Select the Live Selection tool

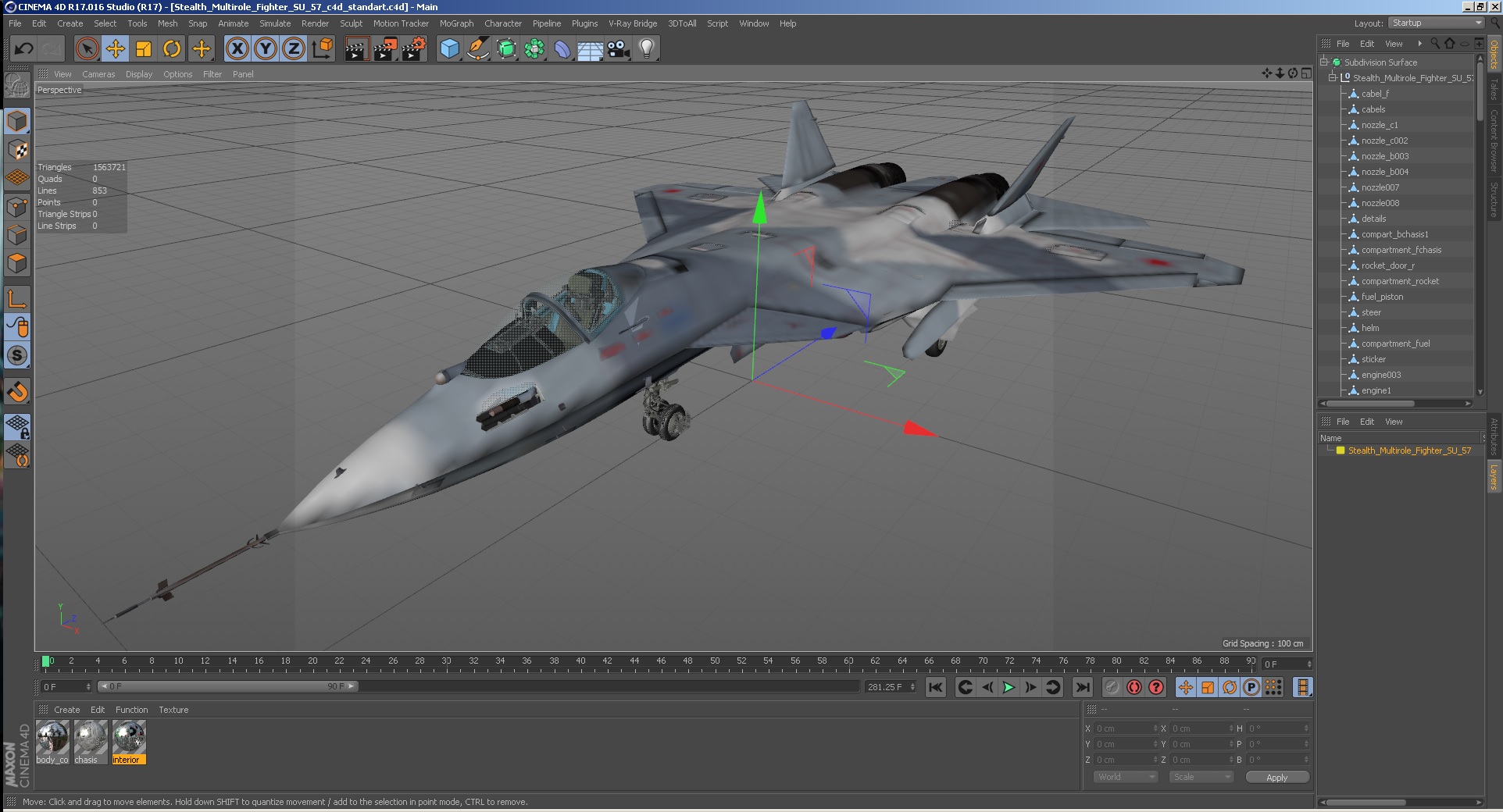click(x=87, y=48)
